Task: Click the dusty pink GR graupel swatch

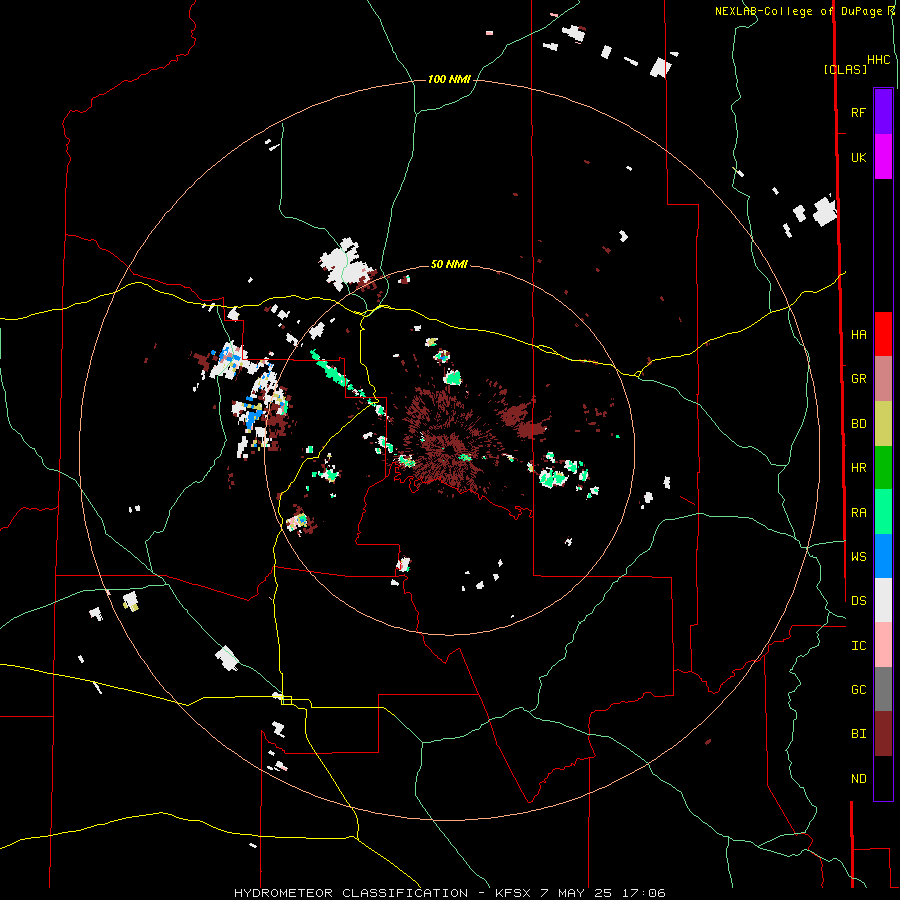Action: (x=883, y=379)
